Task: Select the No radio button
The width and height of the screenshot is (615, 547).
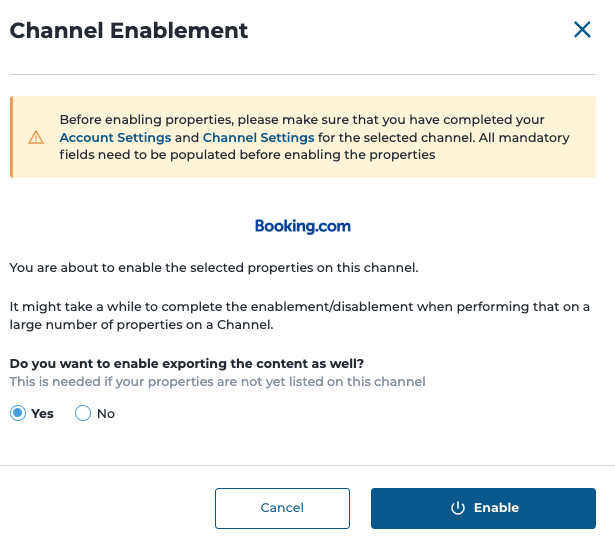Action: tap(83, 413)
